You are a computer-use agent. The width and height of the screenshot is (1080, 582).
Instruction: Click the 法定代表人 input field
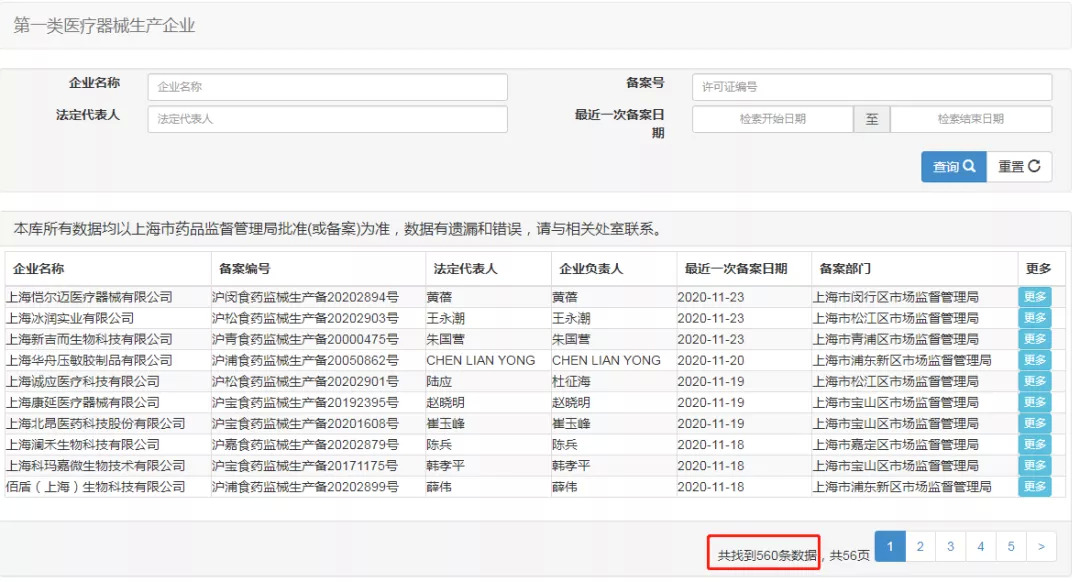point(327,119)
